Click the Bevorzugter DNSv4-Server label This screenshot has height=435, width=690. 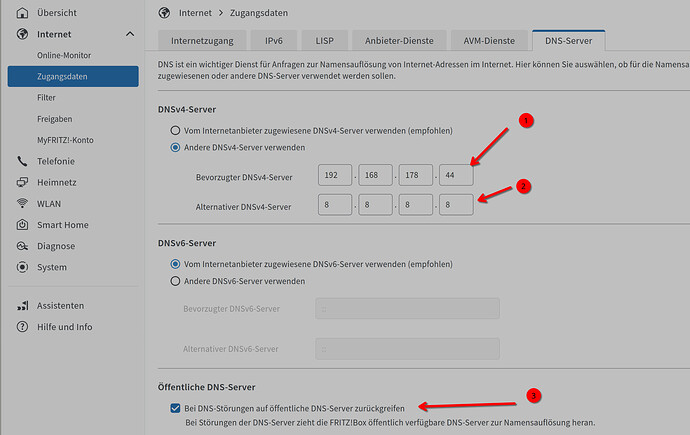point(244,177)
